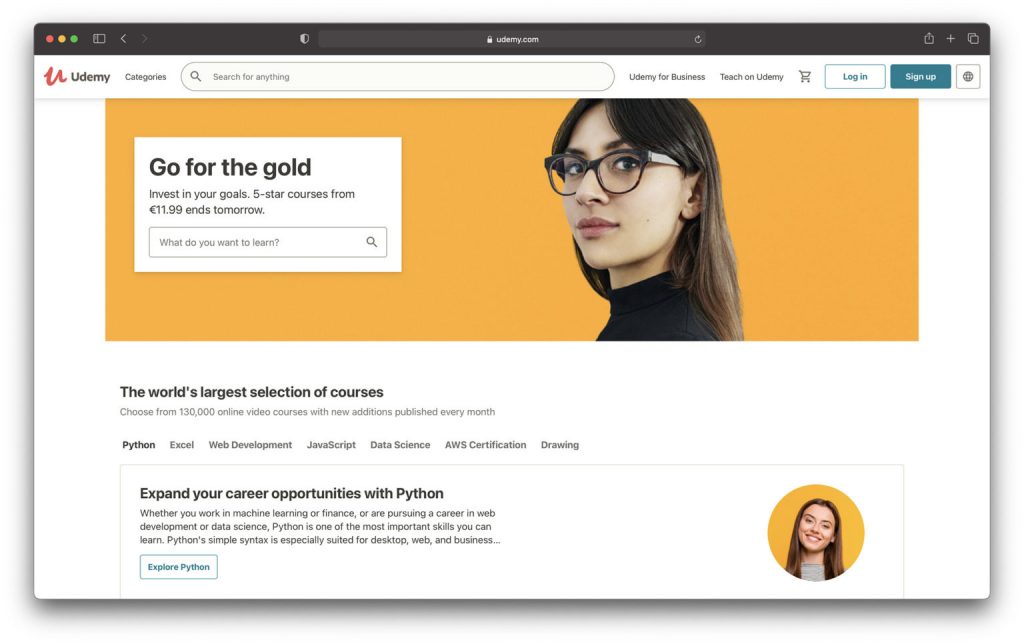Open a new tab with the plus icon
The height and width of the screenshot is (644, 1024).
pos(951,39)
